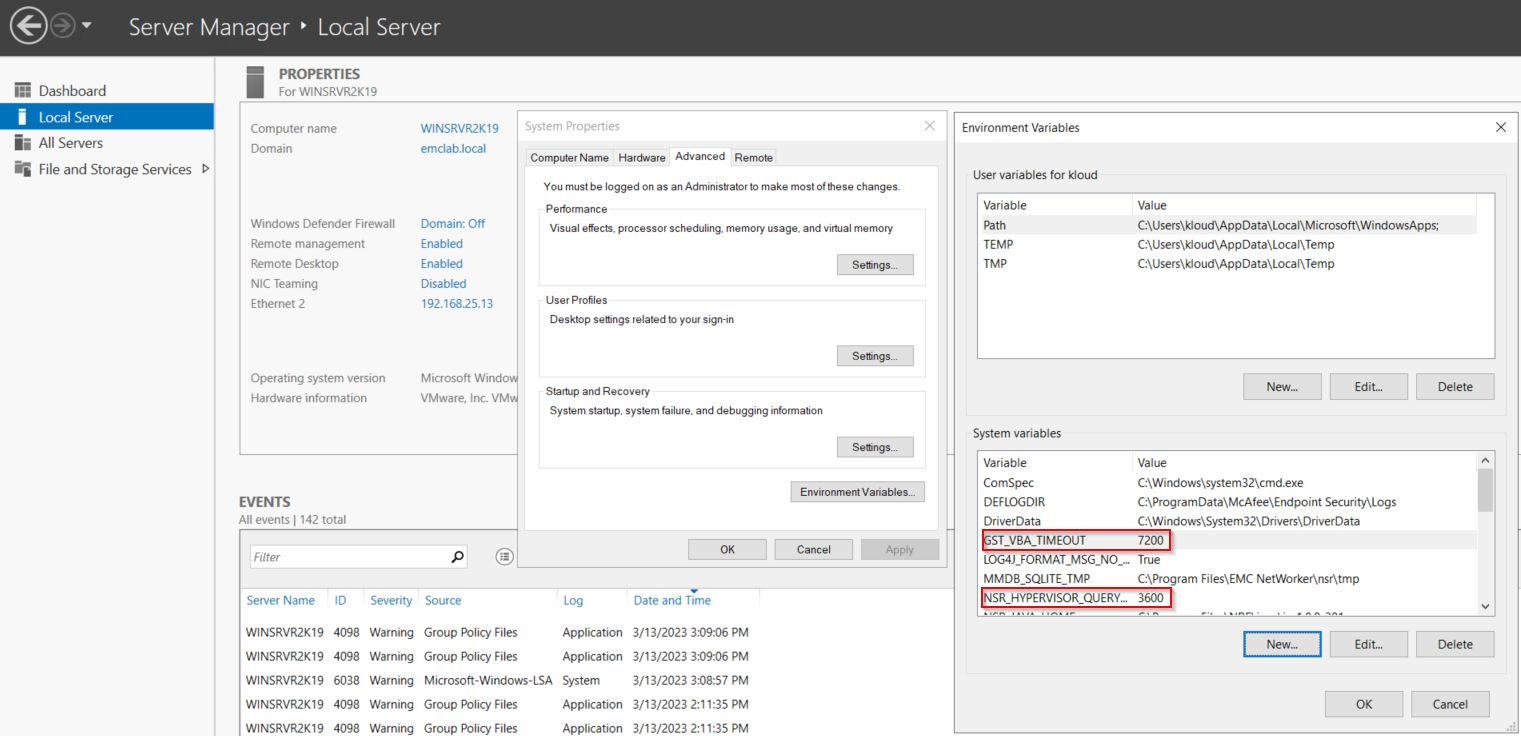Screen dimensions: 1521x736
Task: Click the File and Storage Services icon
Action: coord(22,169)
